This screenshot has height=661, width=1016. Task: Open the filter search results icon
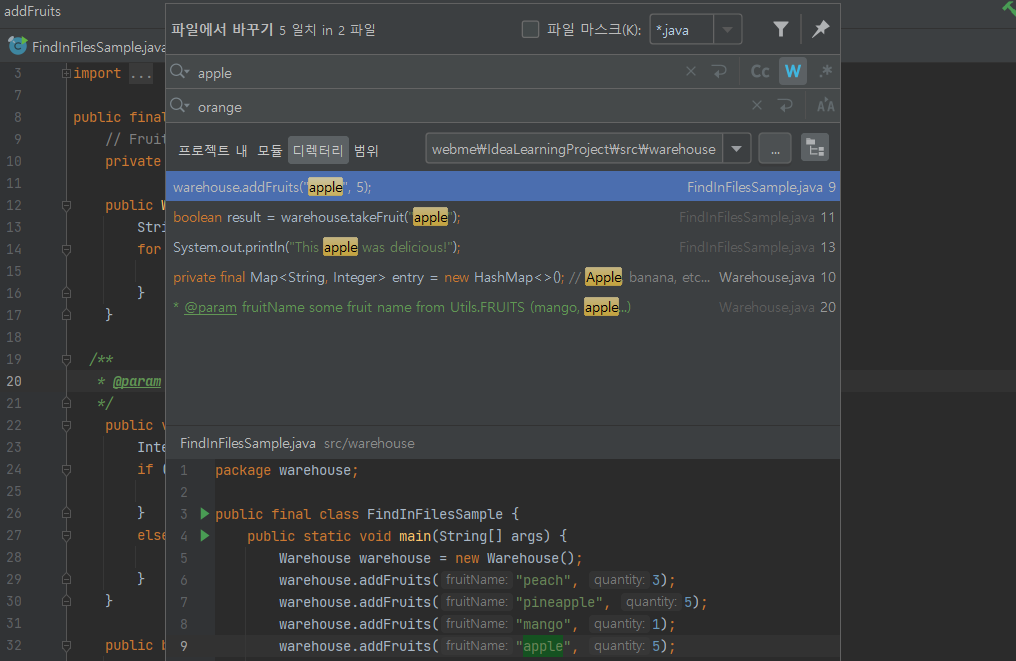pos(781,29)
